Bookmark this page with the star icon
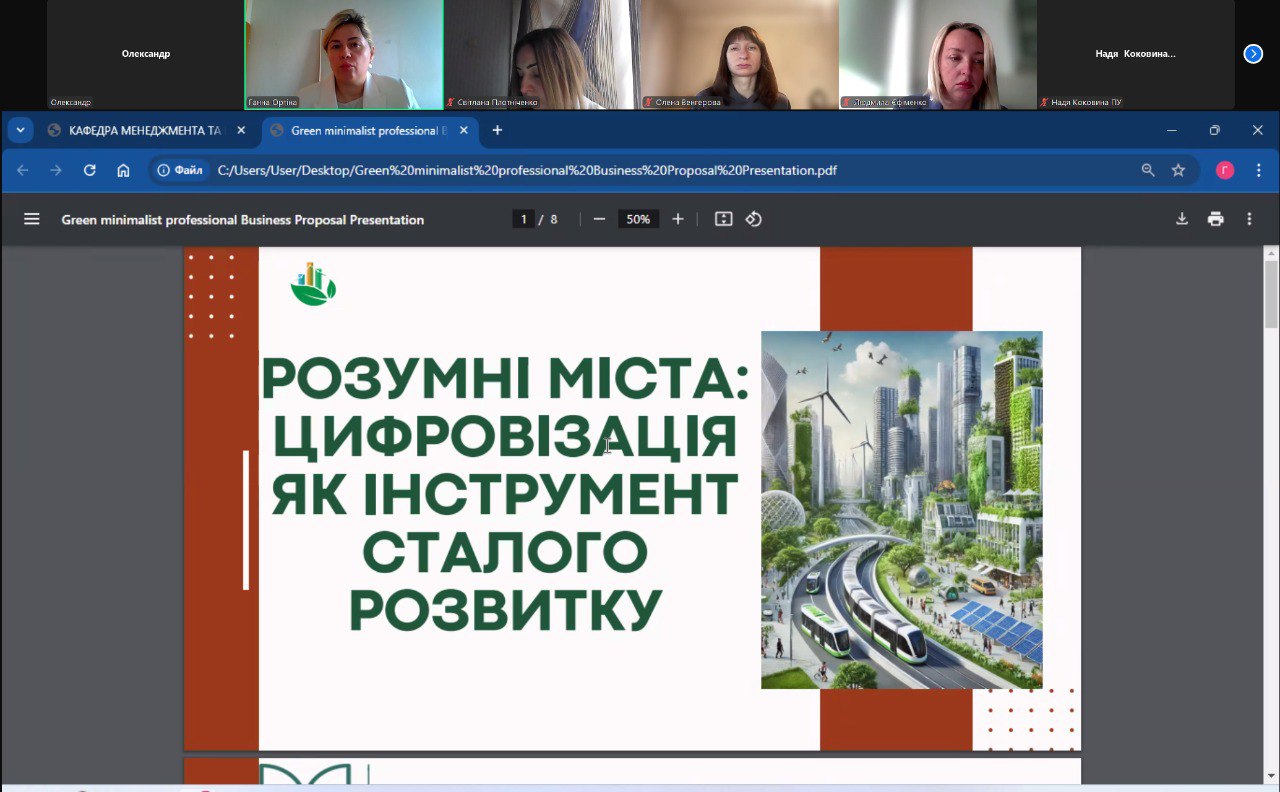The image size is (1280, 792). pos(1178,170)
